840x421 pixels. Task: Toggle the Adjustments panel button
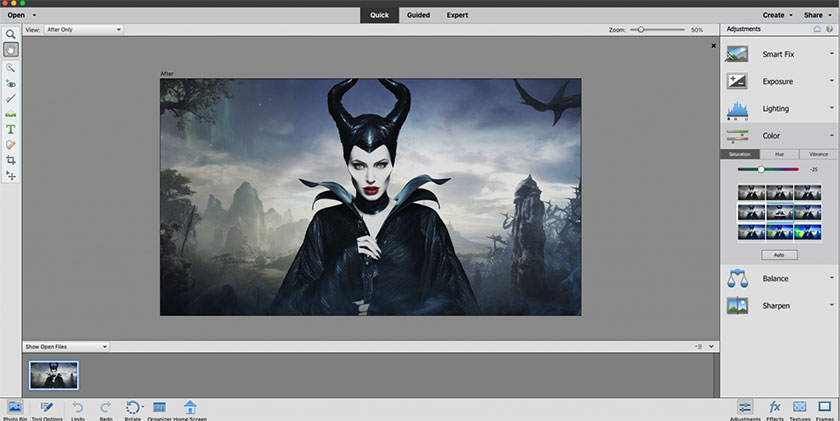click(x=745, y=407)
